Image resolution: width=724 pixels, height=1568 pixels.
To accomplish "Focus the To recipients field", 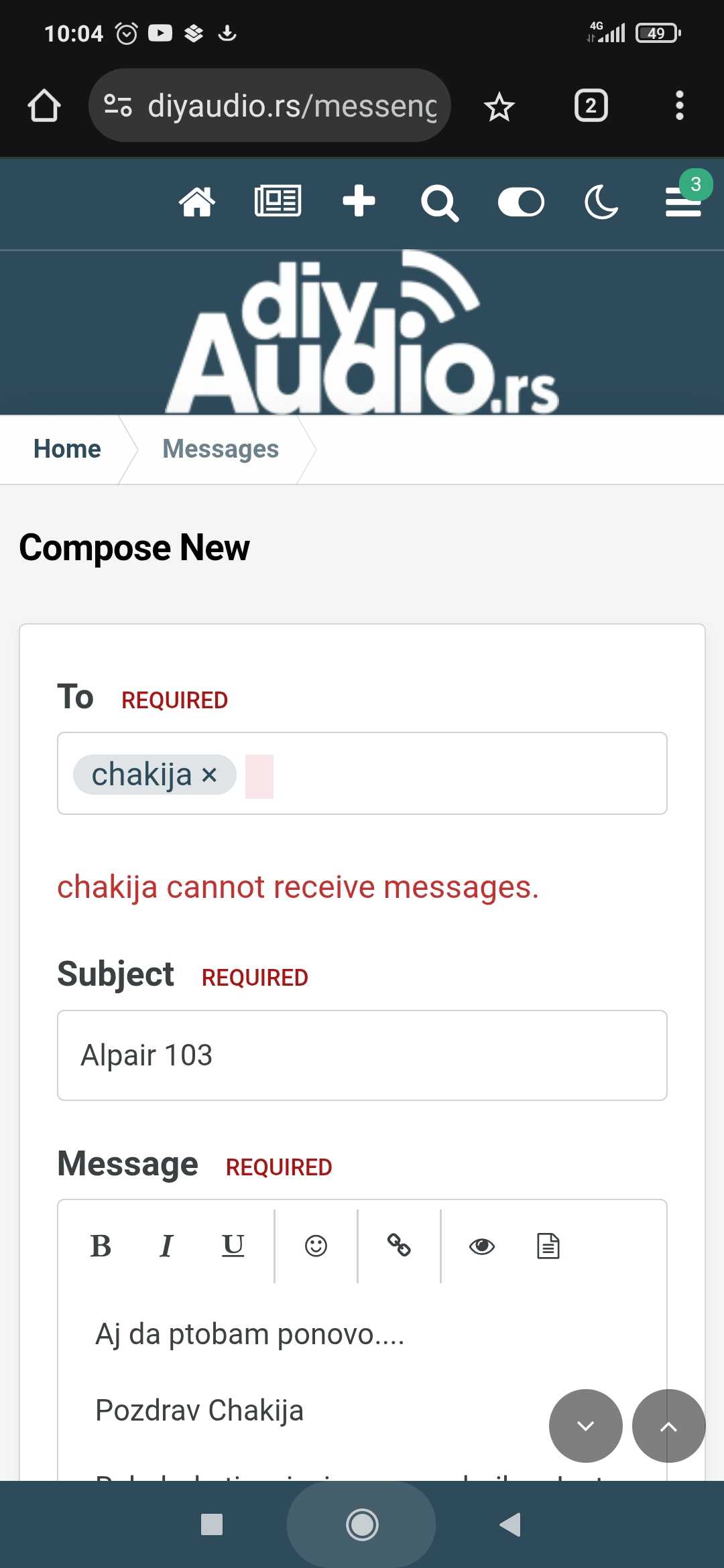I will tap(362, 773).
